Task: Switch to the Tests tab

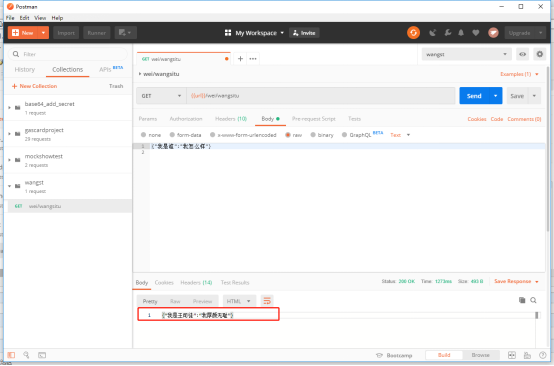Action: [354, 119]
